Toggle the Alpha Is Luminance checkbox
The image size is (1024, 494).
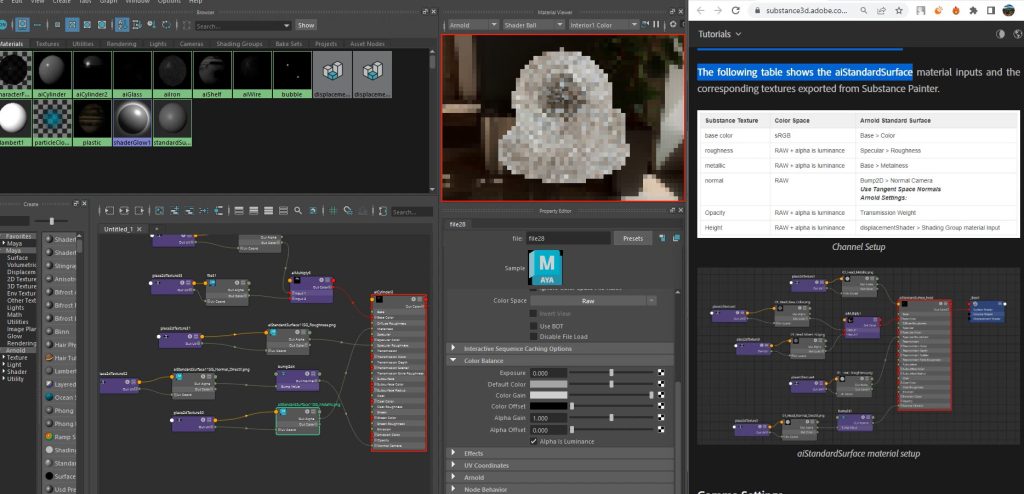[x=534, y=442]
